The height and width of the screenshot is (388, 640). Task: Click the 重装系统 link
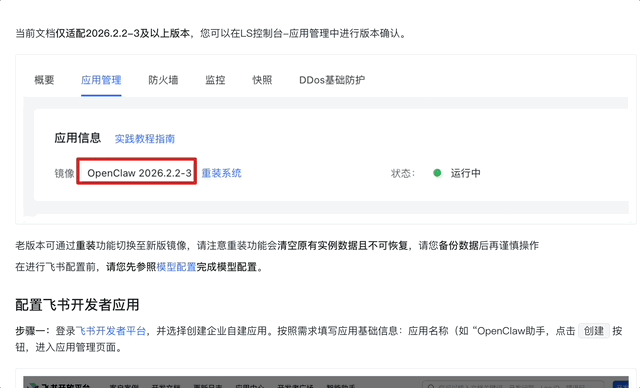point(222,173)
